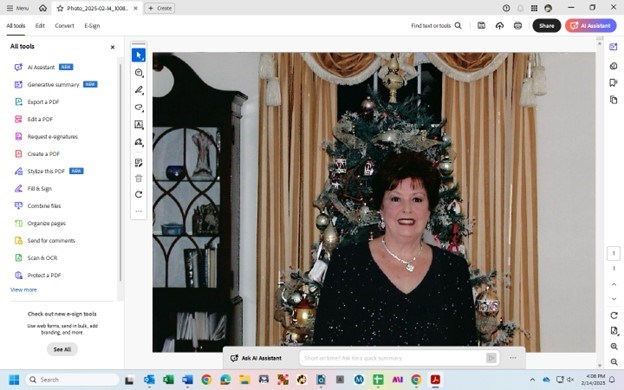Open the notifications bell

520,8
